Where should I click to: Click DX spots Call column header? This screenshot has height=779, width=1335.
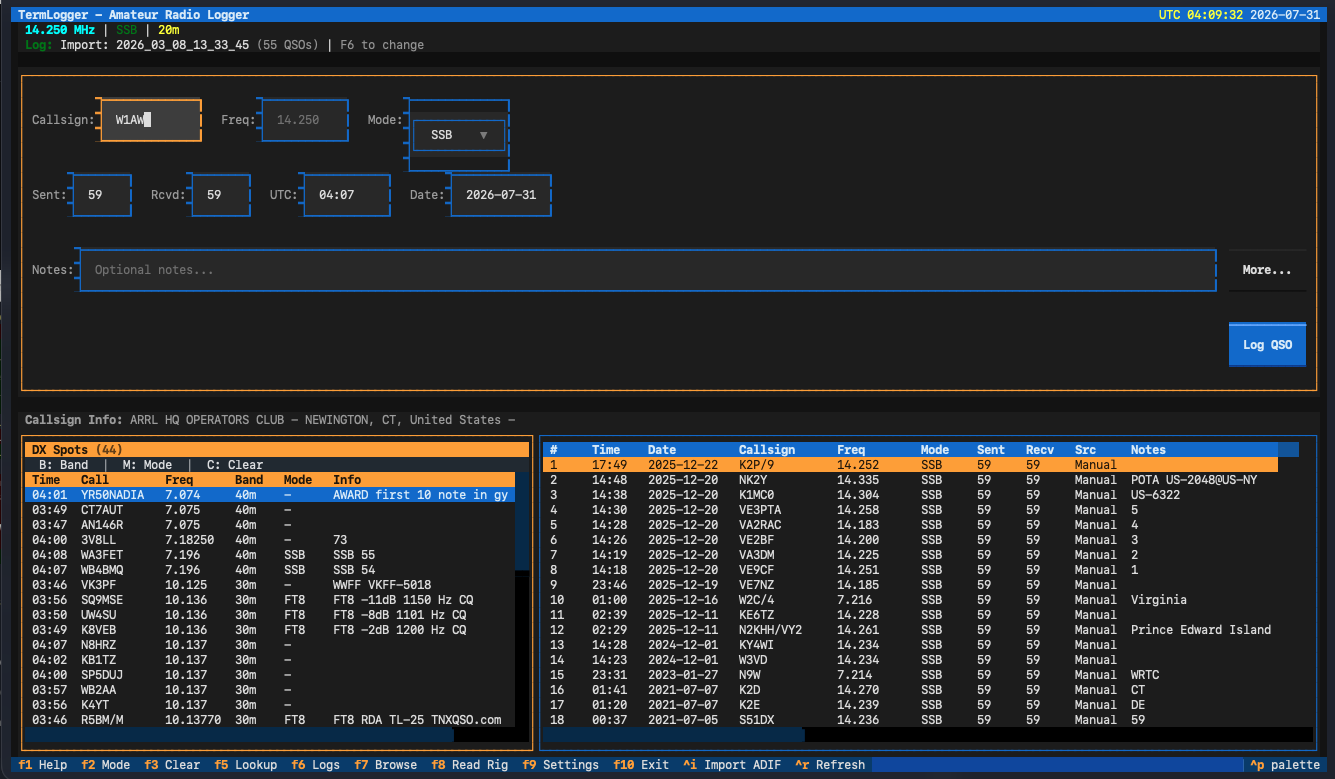[x=95, y=480]
